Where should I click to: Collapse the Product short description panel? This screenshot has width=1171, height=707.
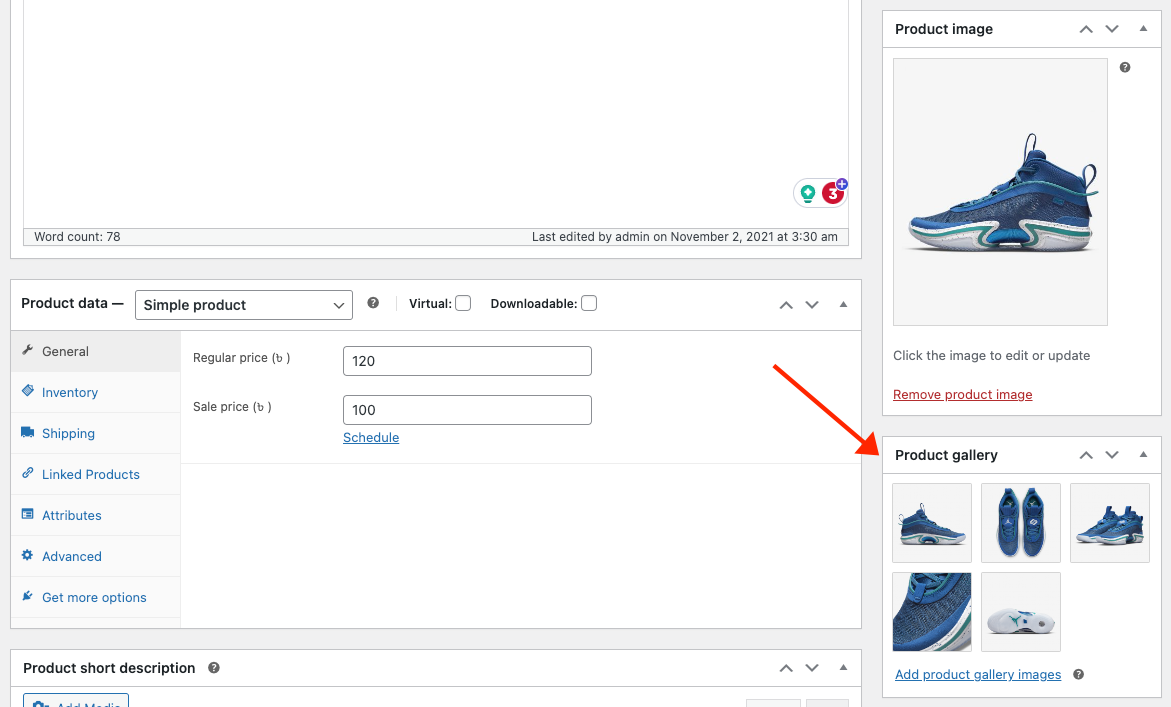[x=843, y=668]
